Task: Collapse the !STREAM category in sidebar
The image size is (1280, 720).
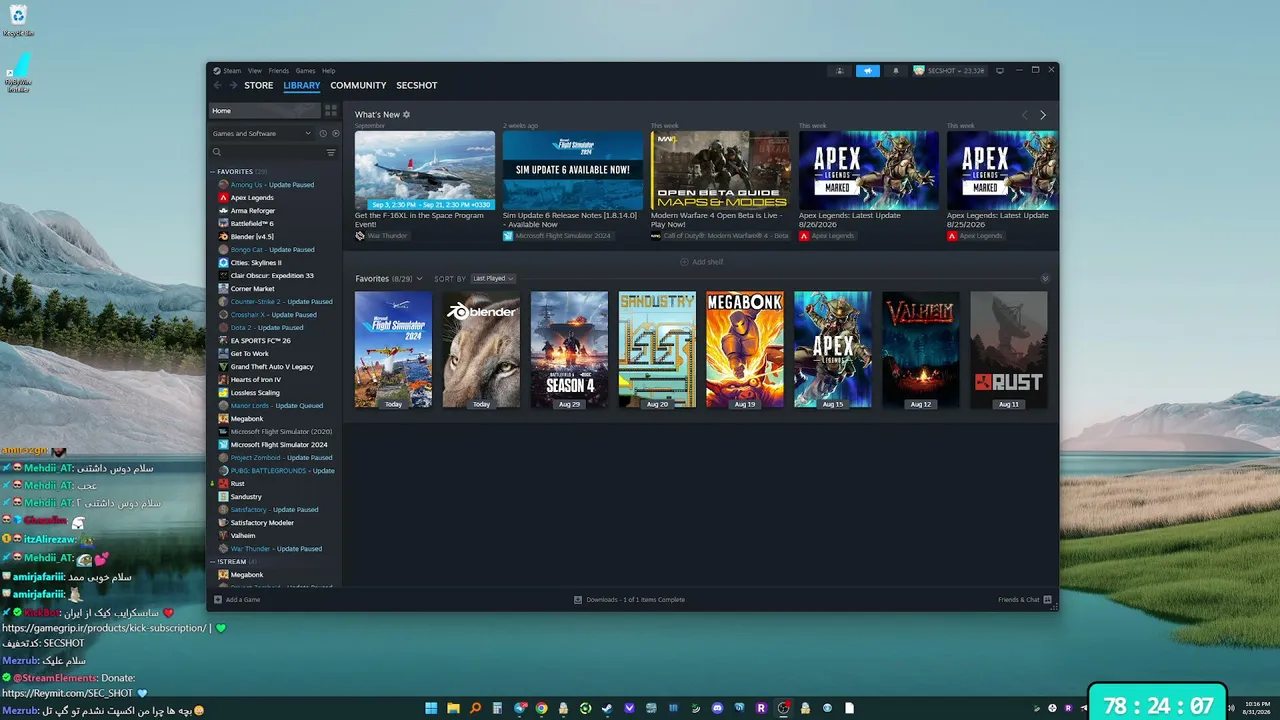Action: click(213, 562)
